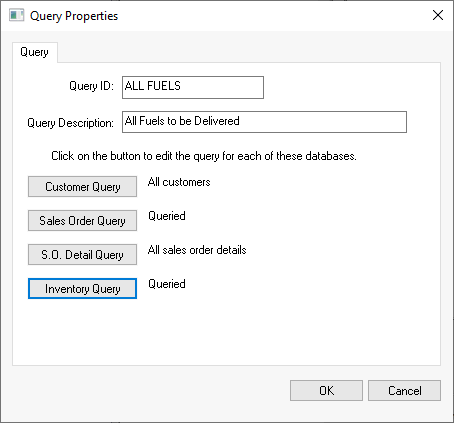454x423 pixels.
Task: Close the Query Properties dialog
Action: [438, 15]
